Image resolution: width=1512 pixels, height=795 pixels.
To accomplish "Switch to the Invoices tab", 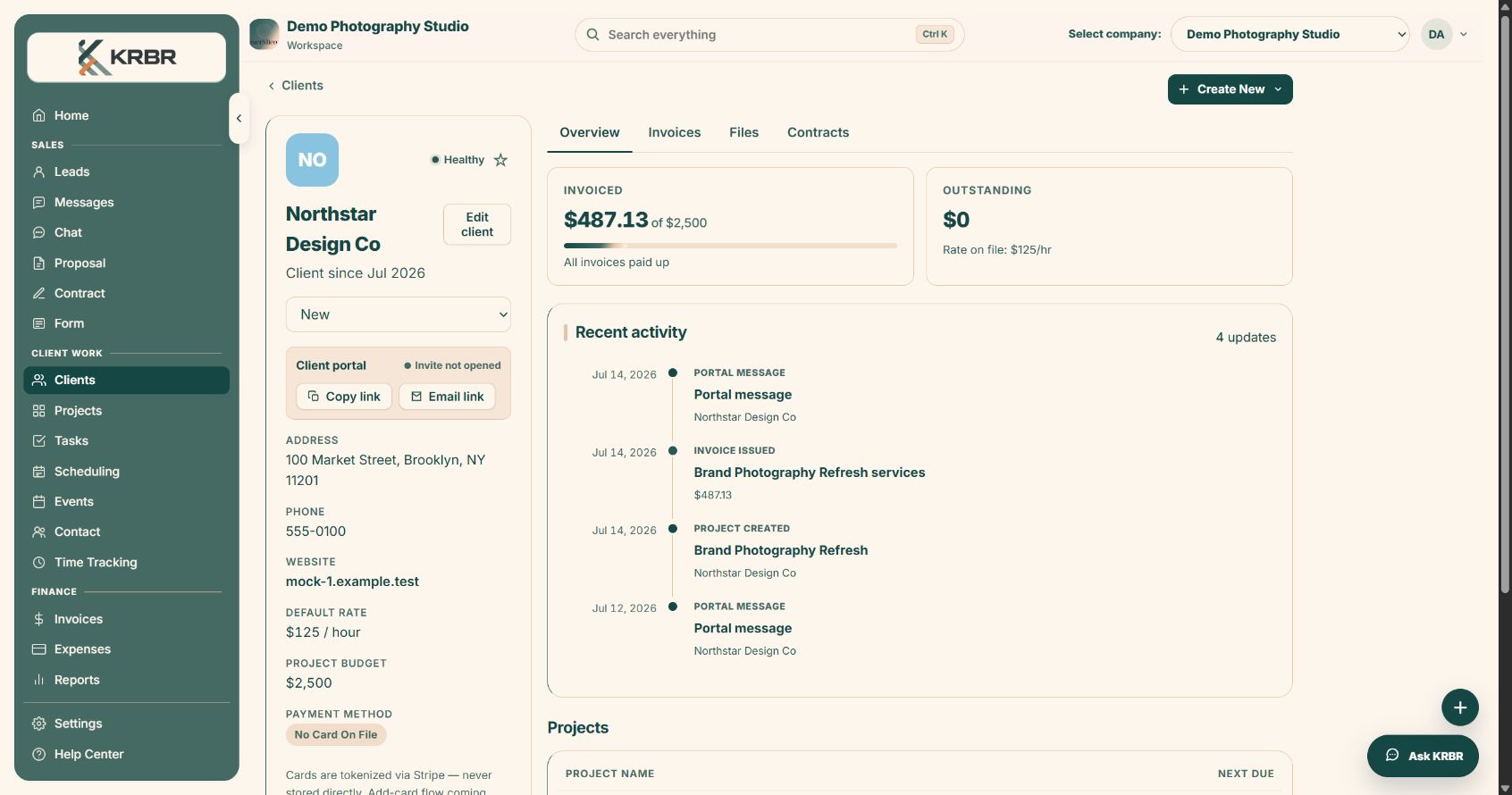I will point(675,132).
